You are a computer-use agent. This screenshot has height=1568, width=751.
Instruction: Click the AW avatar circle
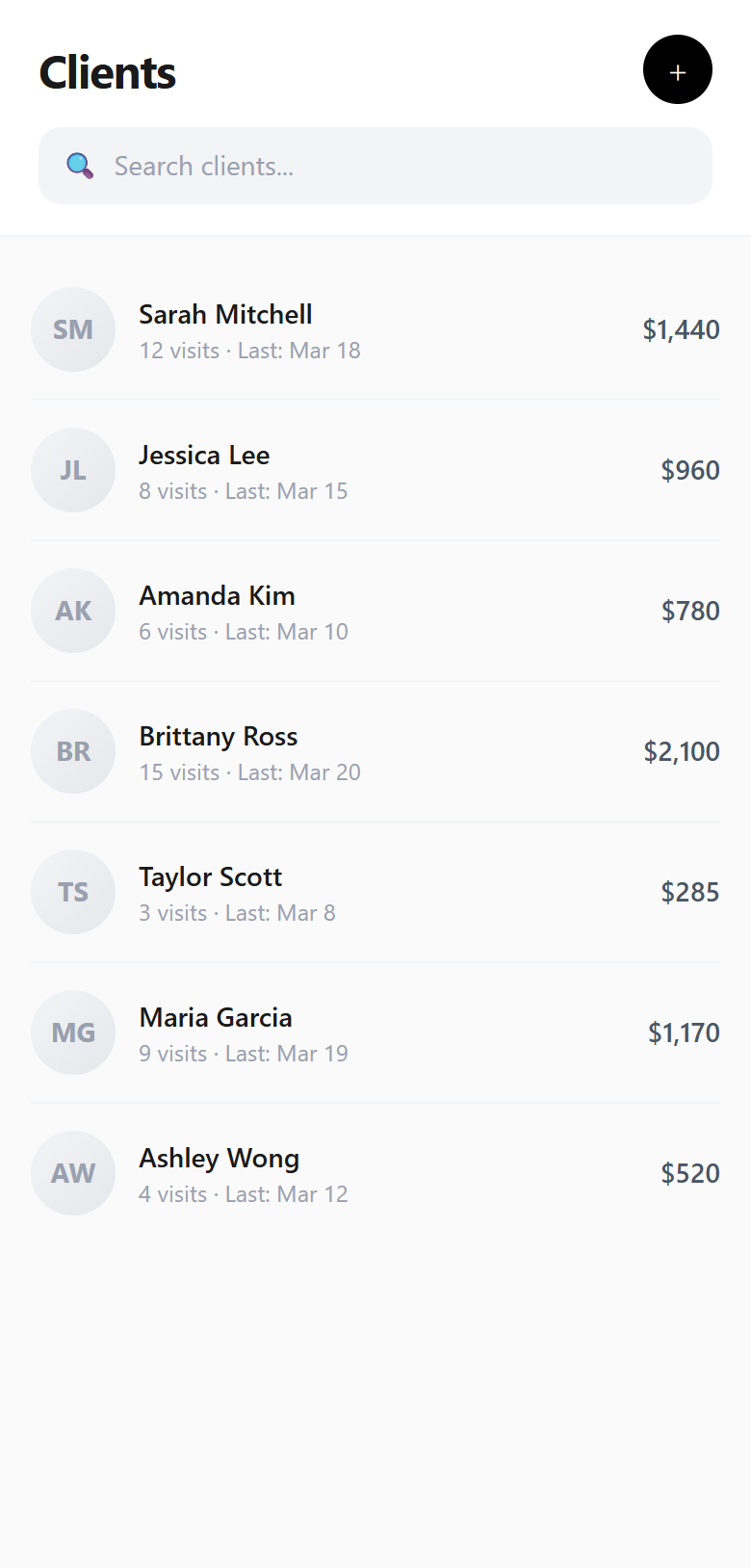click(73, 1173)
